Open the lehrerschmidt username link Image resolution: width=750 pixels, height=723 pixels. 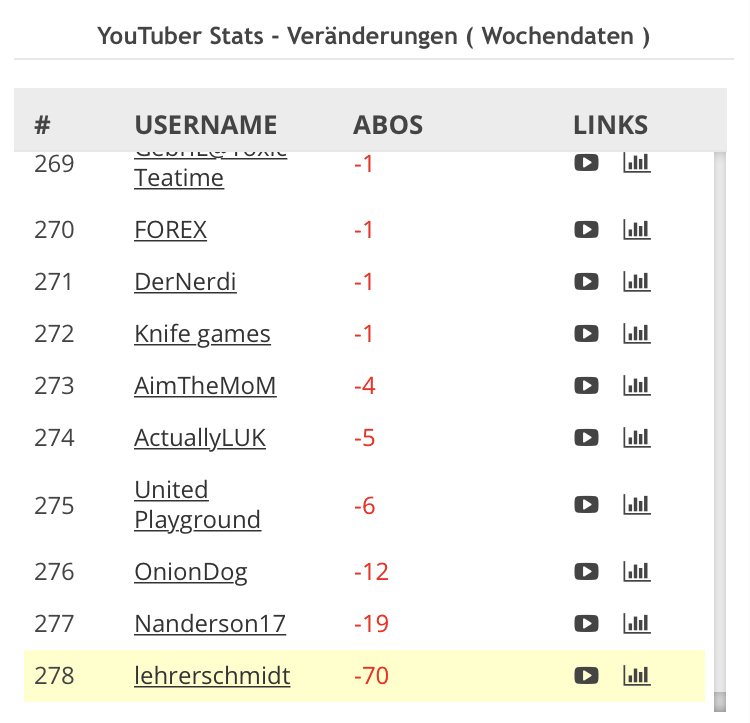pos(212,676)
